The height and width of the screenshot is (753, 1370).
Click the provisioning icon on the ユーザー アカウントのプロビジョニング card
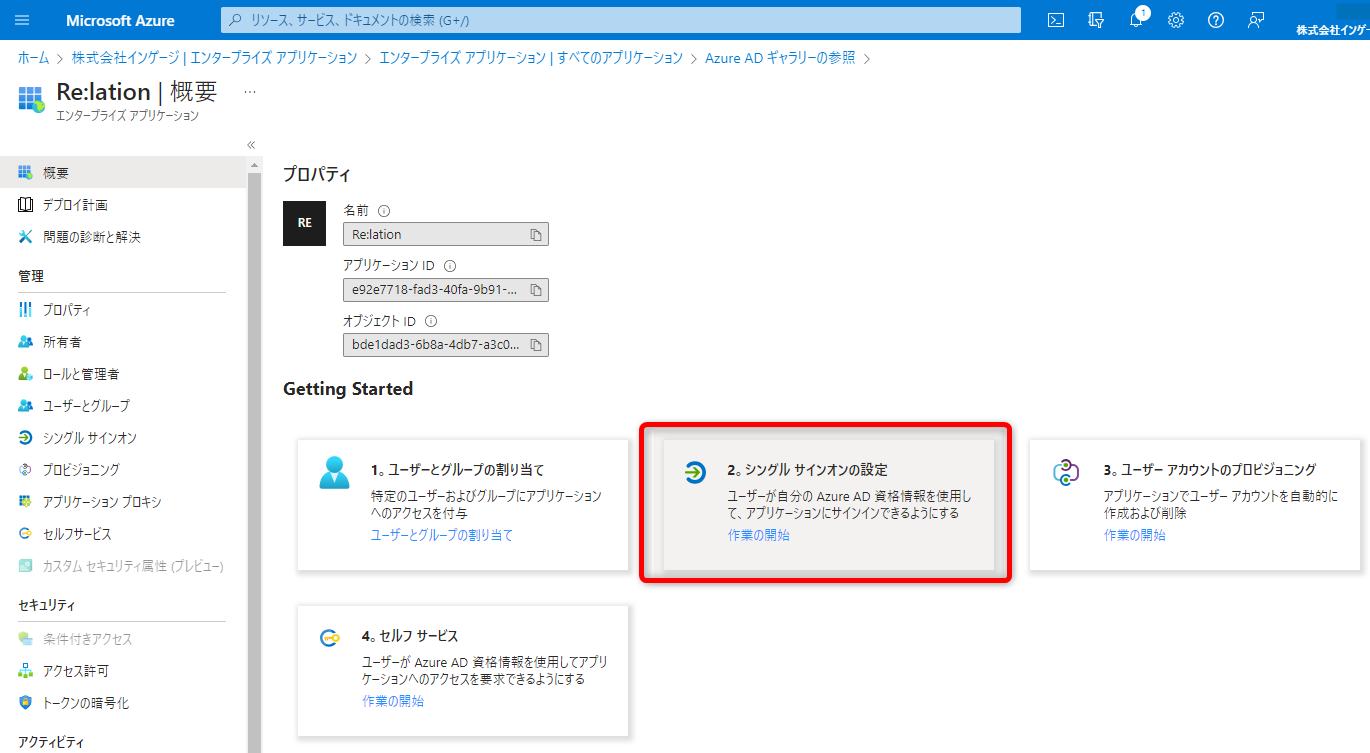click(1067, 472)
